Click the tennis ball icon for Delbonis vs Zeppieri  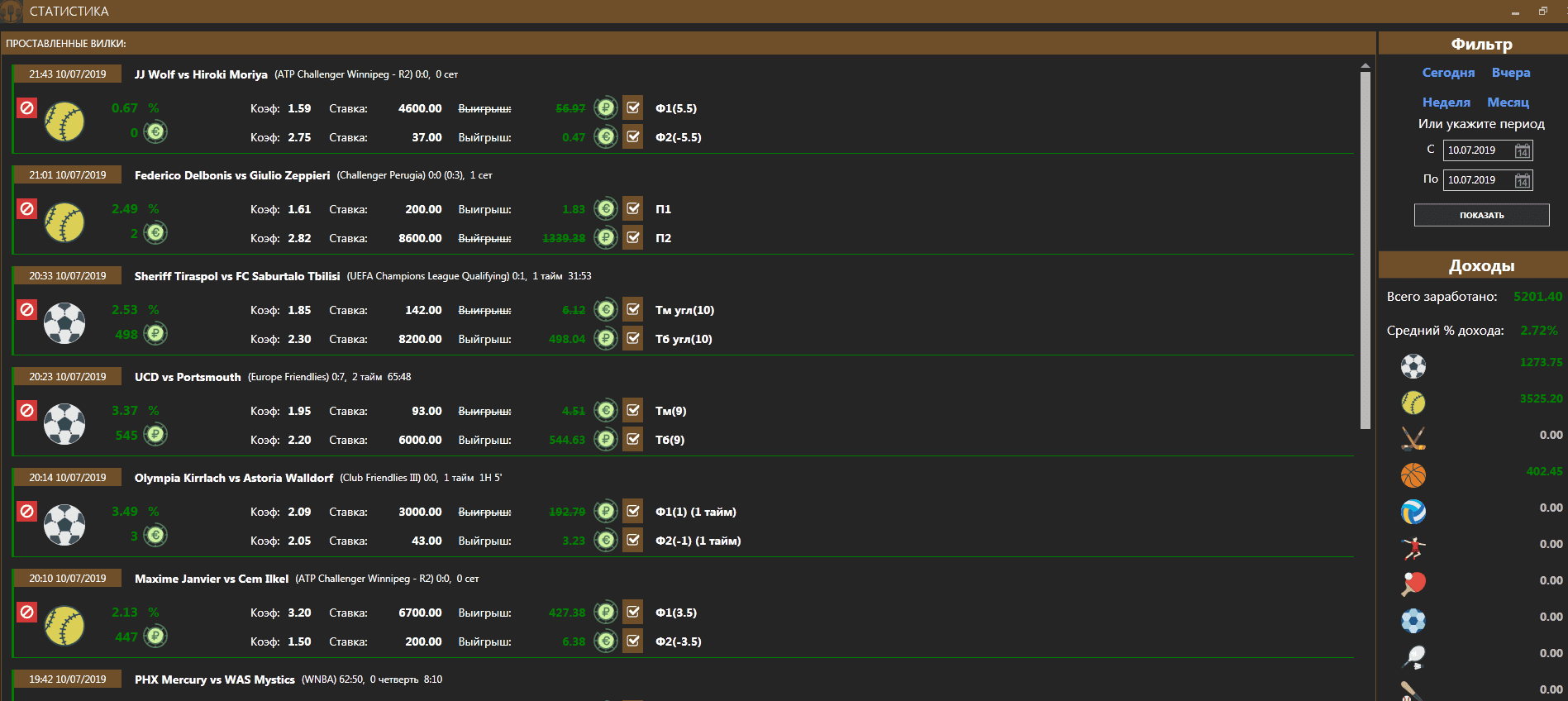pos(64,222)
